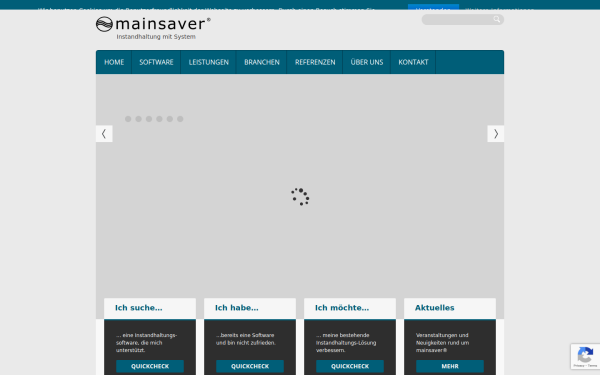
Task: Click the Ich habe... heading
Action: tap(236, 308)
